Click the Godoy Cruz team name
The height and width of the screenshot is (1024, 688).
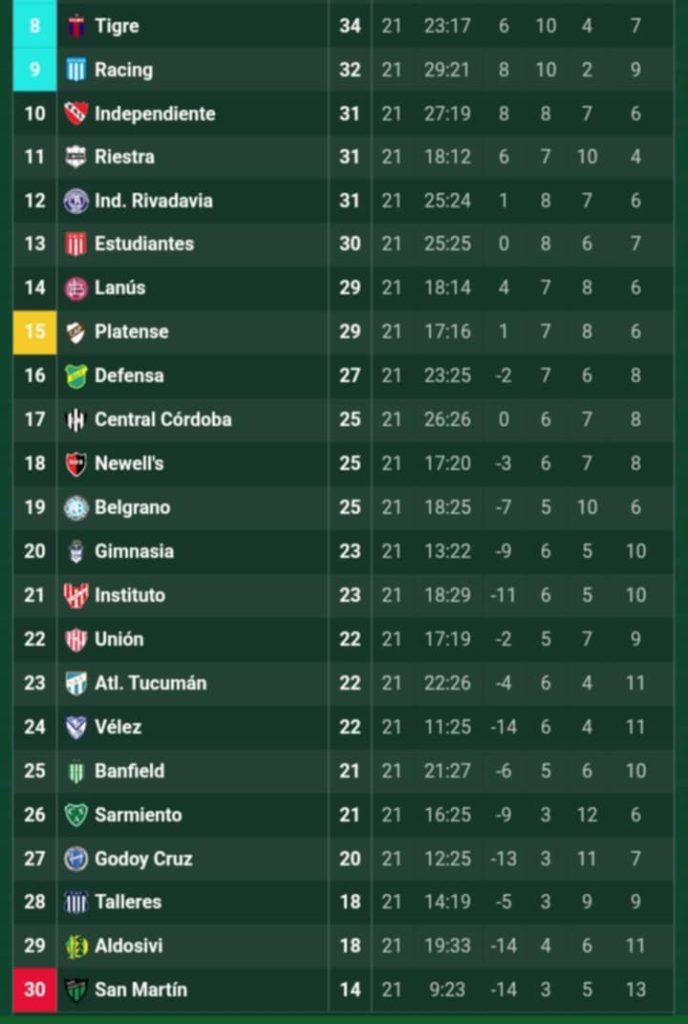click(144, 859)
